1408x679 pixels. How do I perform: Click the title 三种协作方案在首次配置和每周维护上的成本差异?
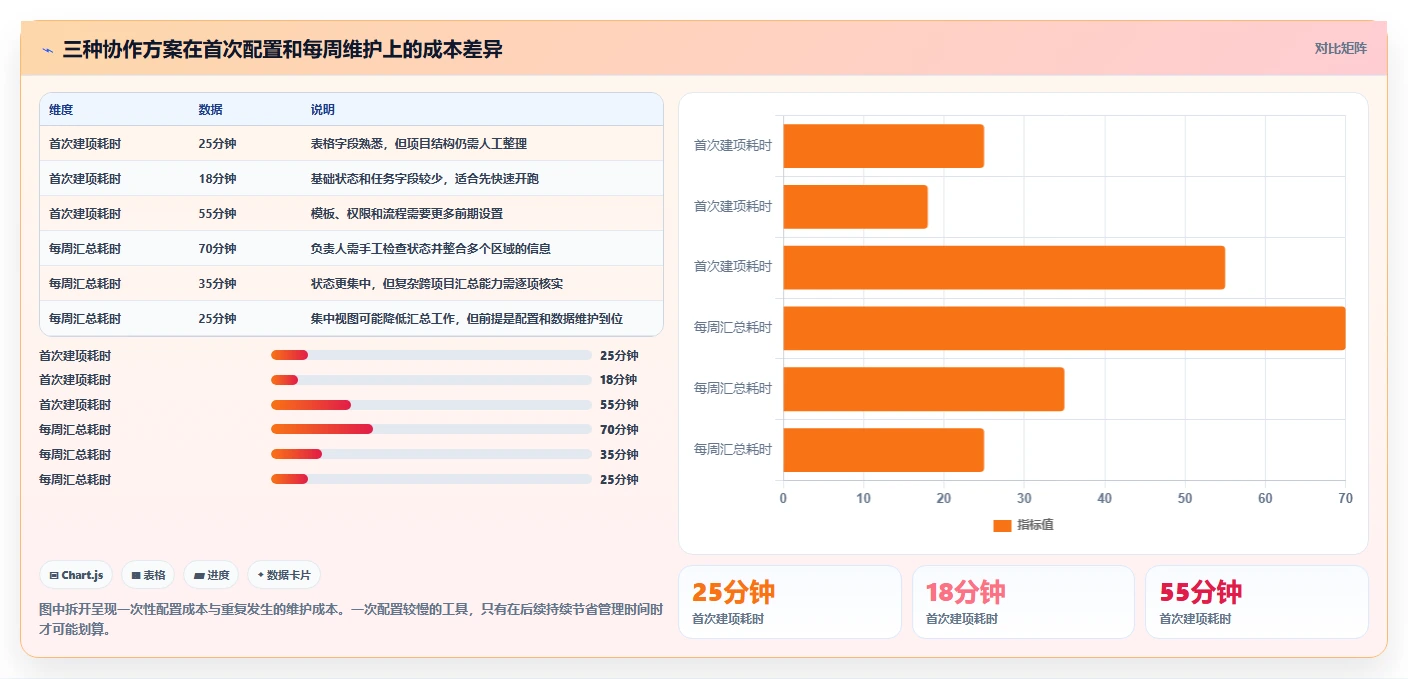[x=283, y=49]
